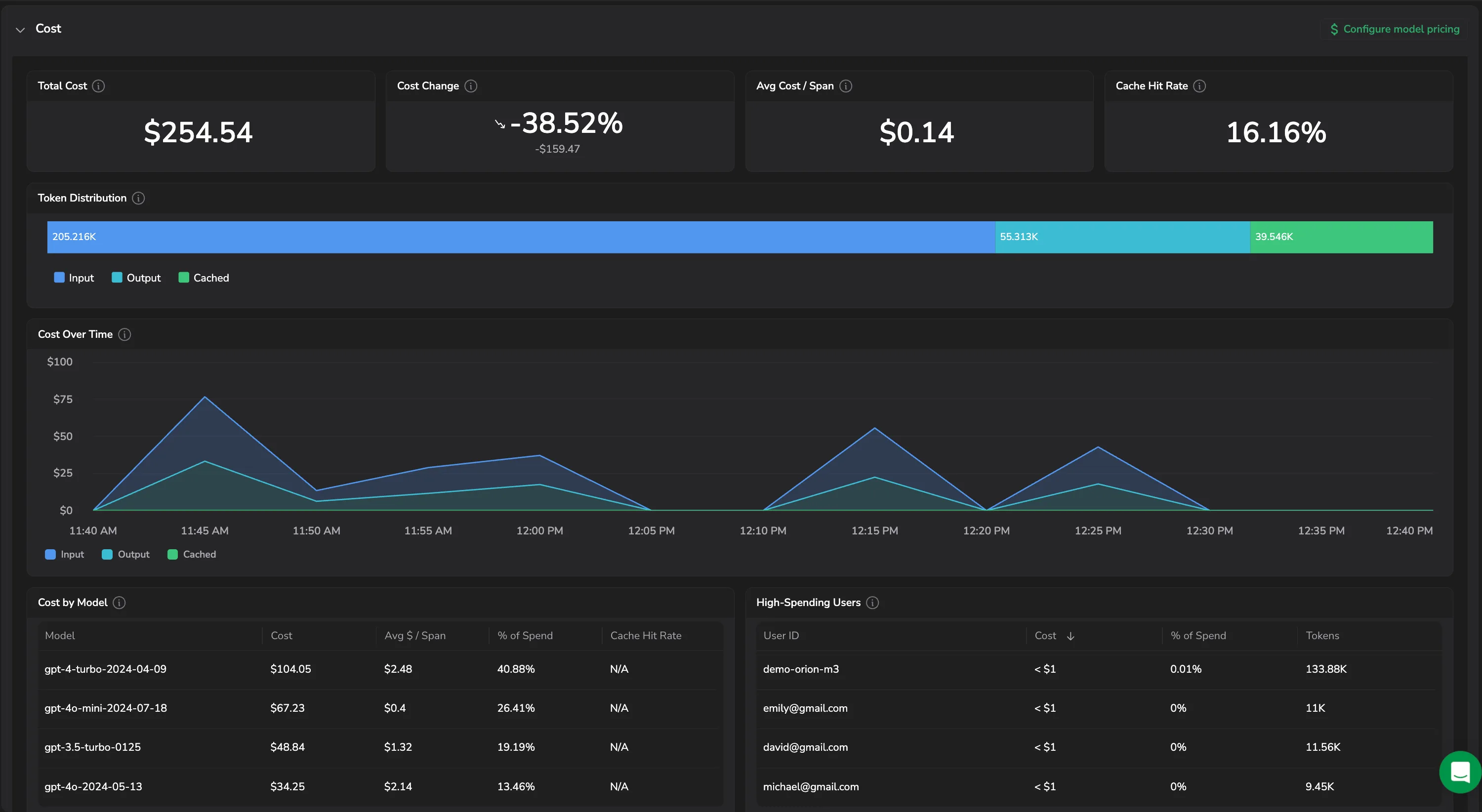Select the gpt-3.5-turbo-0125 model row
The height and width of the screenshot is (812, 1482).
tap(380, 748)
